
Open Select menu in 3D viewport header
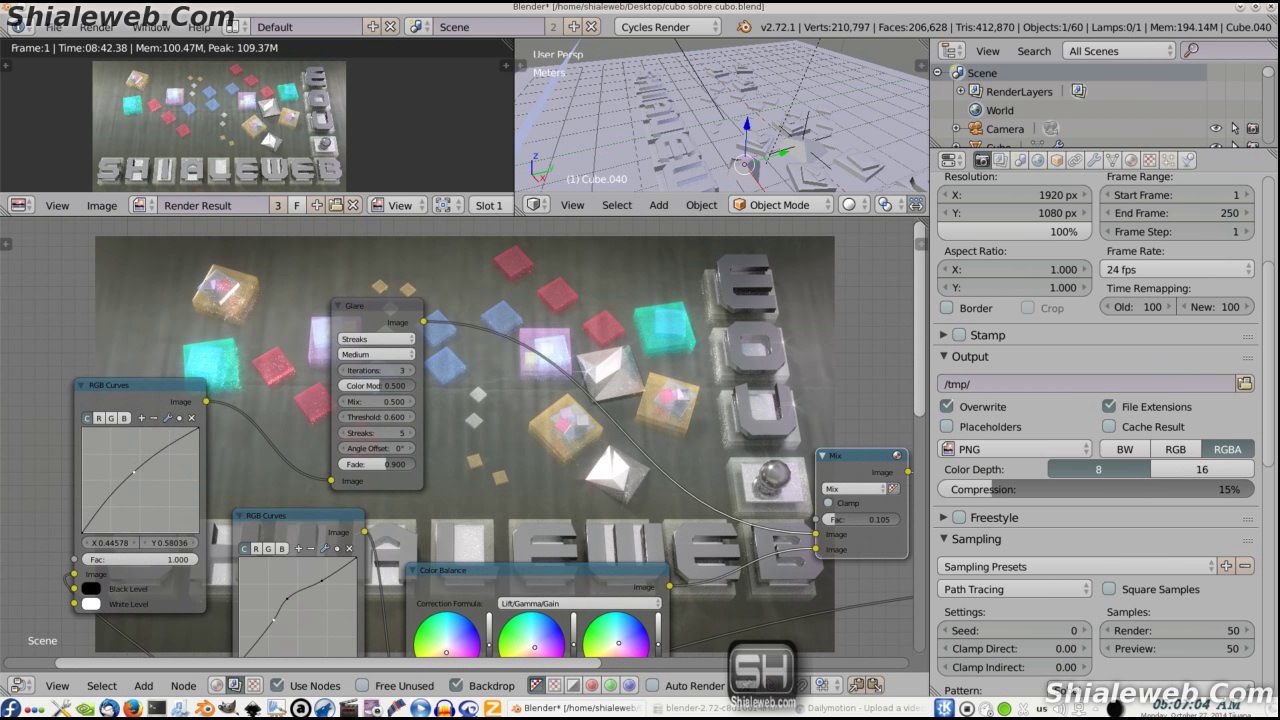[x=617, y=205]
